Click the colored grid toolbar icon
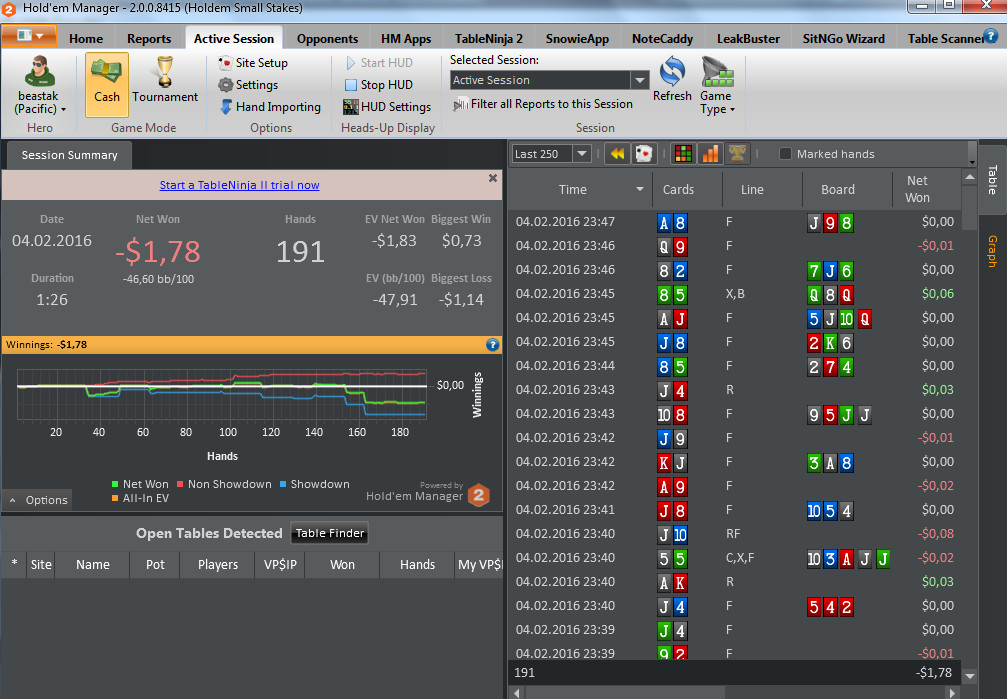 pyautogui.click(x=683, y=154)
